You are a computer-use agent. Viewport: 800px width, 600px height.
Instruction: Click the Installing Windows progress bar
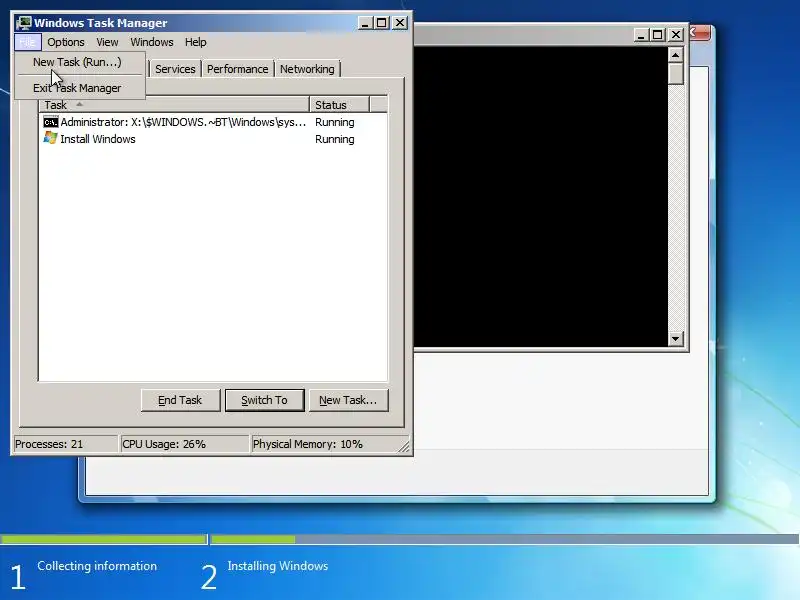point(505,539)
